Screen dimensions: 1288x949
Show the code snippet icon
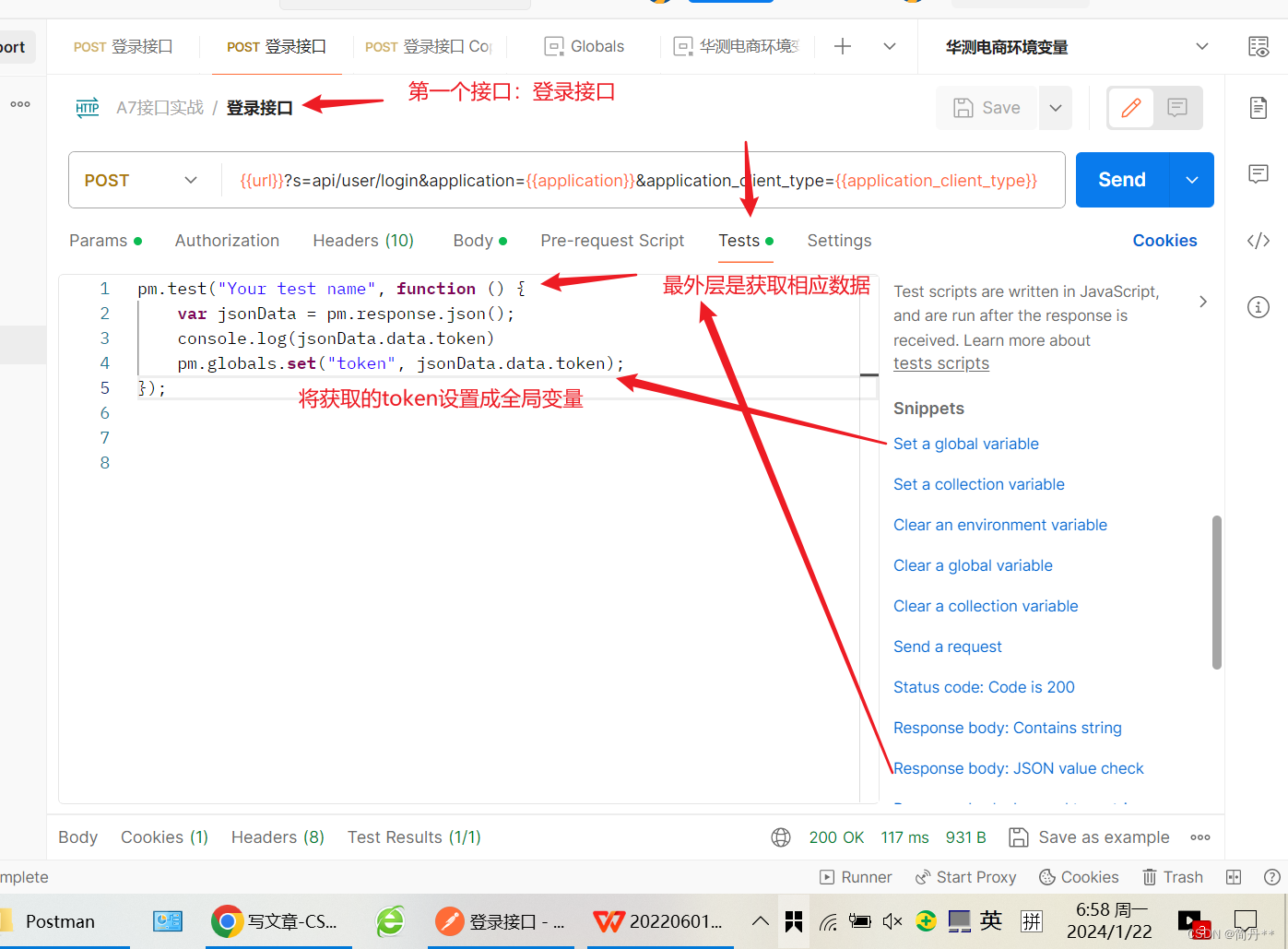click(x=1258, y=241)
